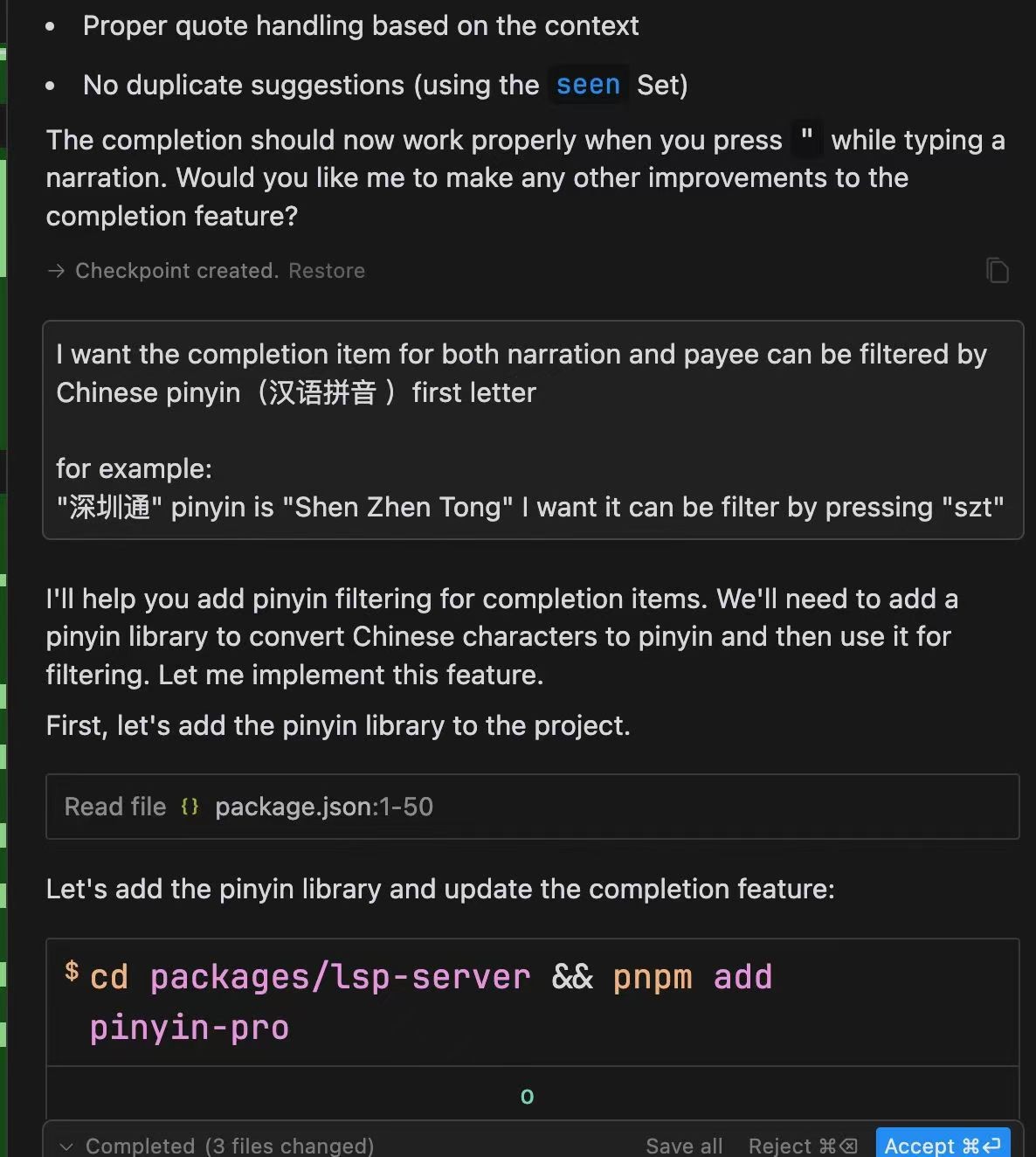Click the JSON braces icon for package.json
Viewport: 1036px width, 1157px height.
190,807
